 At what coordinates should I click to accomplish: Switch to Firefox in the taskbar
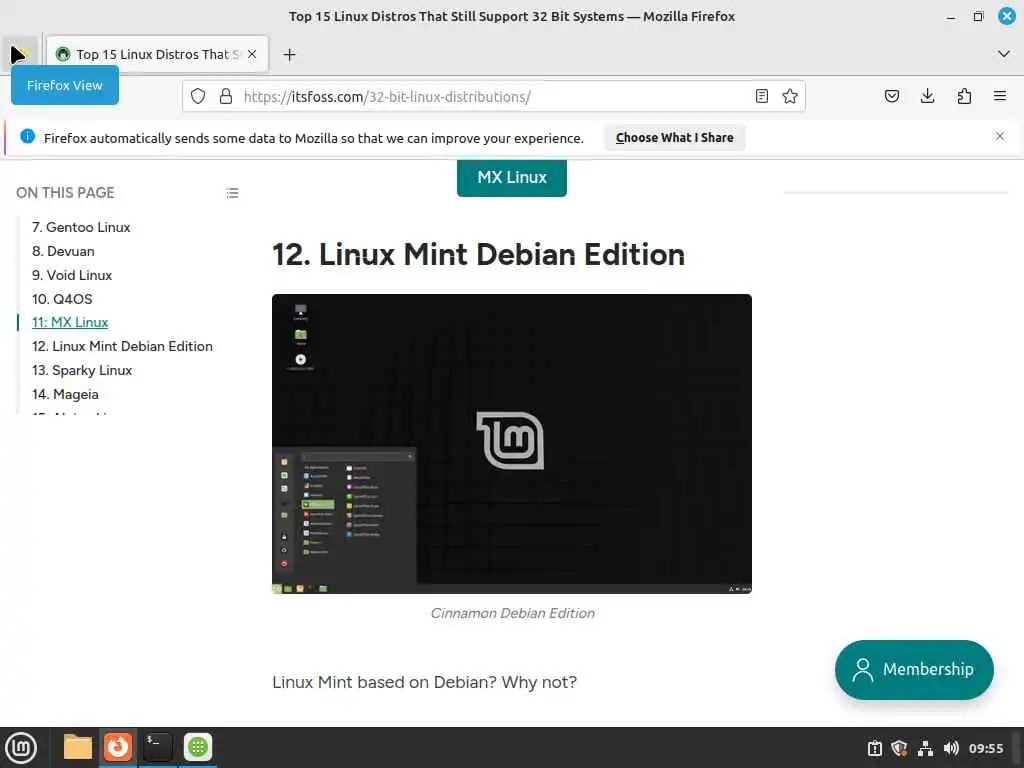118,747
